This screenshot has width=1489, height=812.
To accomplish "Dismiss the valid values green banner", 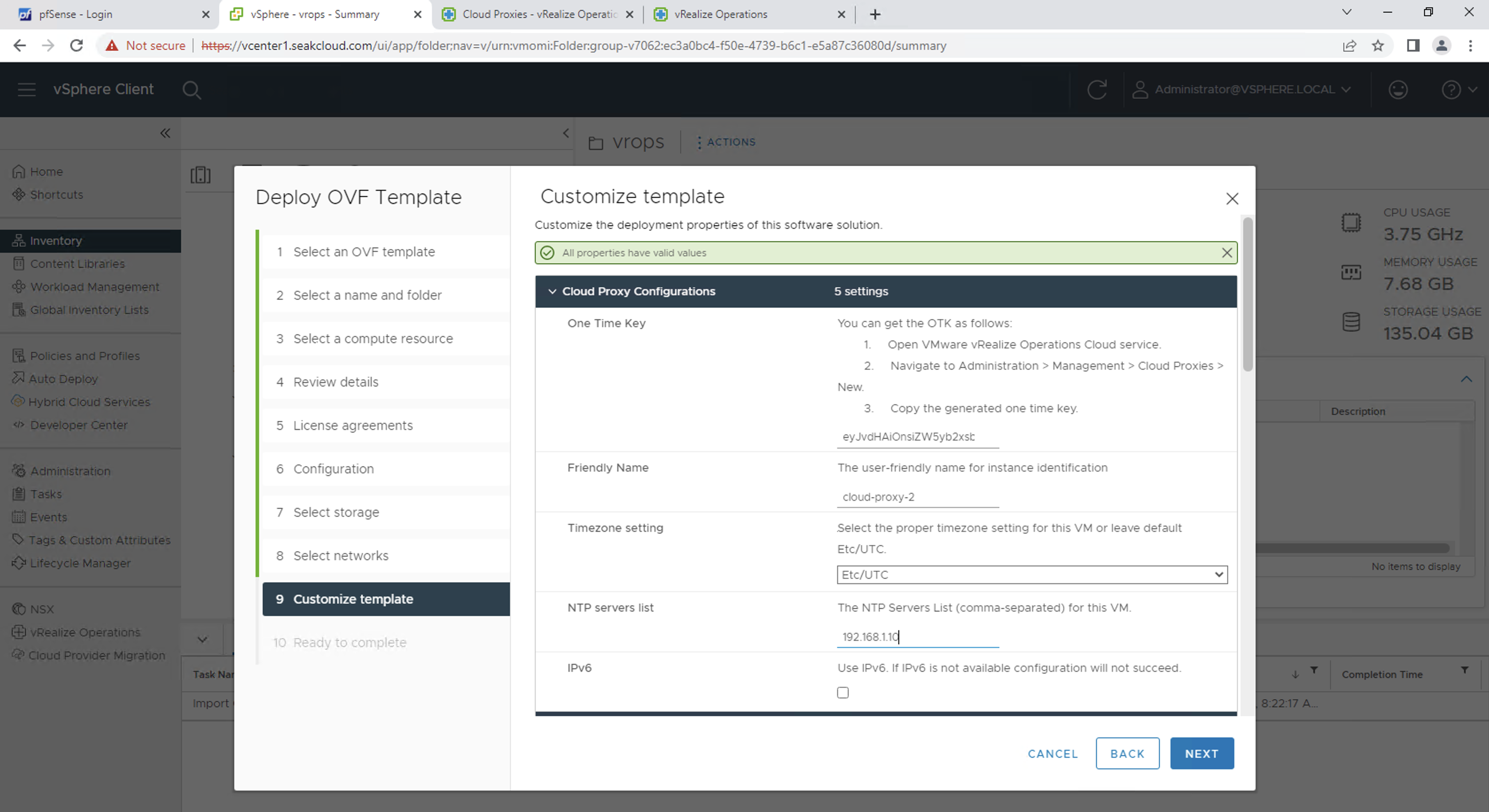I will click(1226, 253).
